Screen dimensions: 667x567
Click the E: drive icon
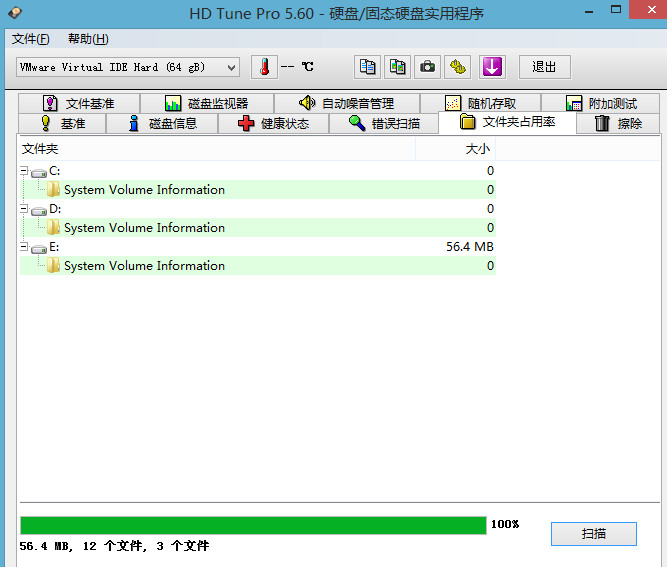[39, 248]
